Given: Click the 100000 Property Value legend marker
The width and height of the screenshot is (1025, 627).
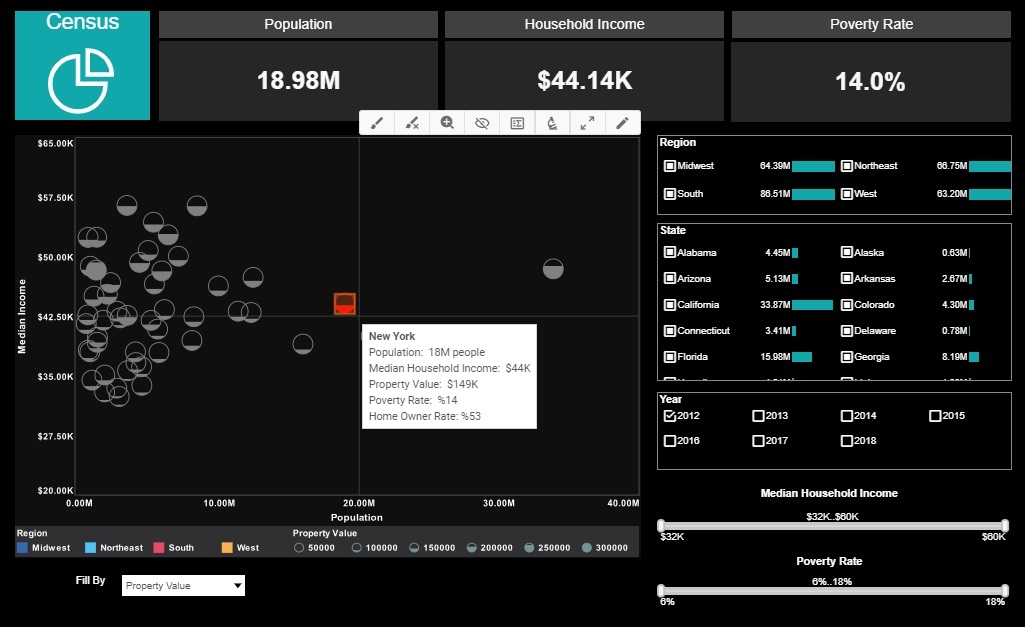Looking at the screenshot, I should 356,548.
